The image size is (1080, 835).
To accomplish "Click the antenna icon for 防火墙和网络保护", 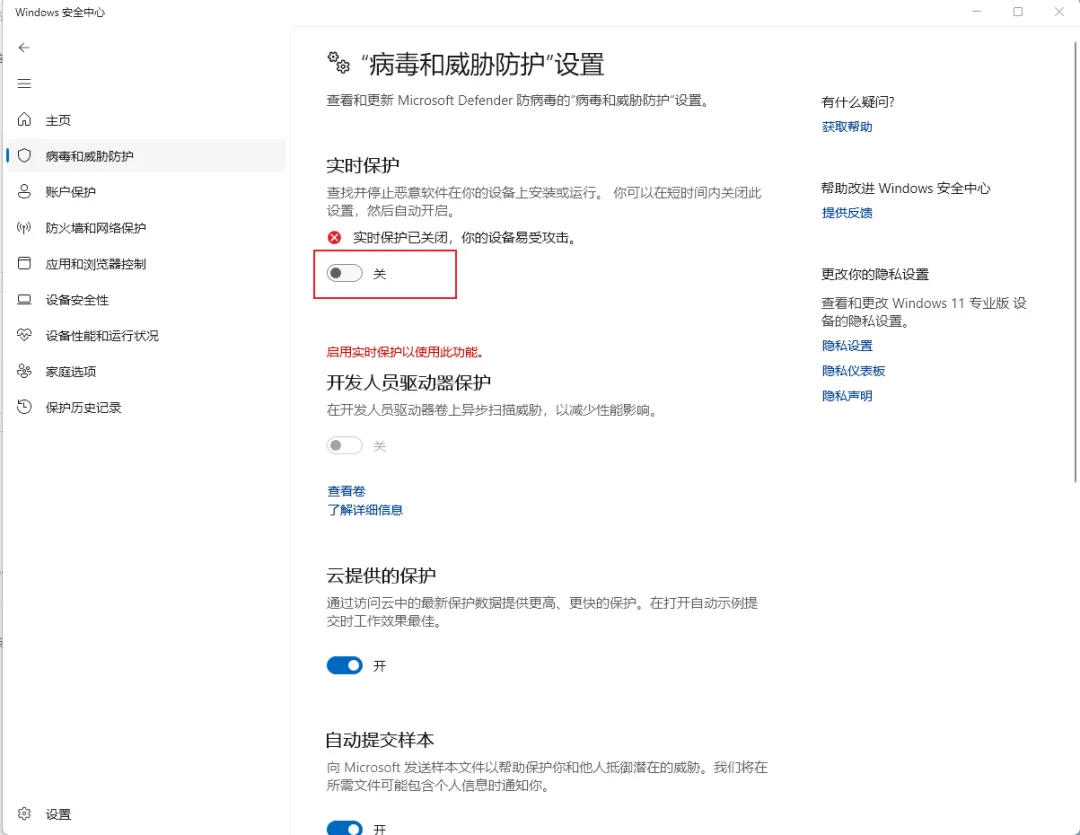I will [24, 227].
